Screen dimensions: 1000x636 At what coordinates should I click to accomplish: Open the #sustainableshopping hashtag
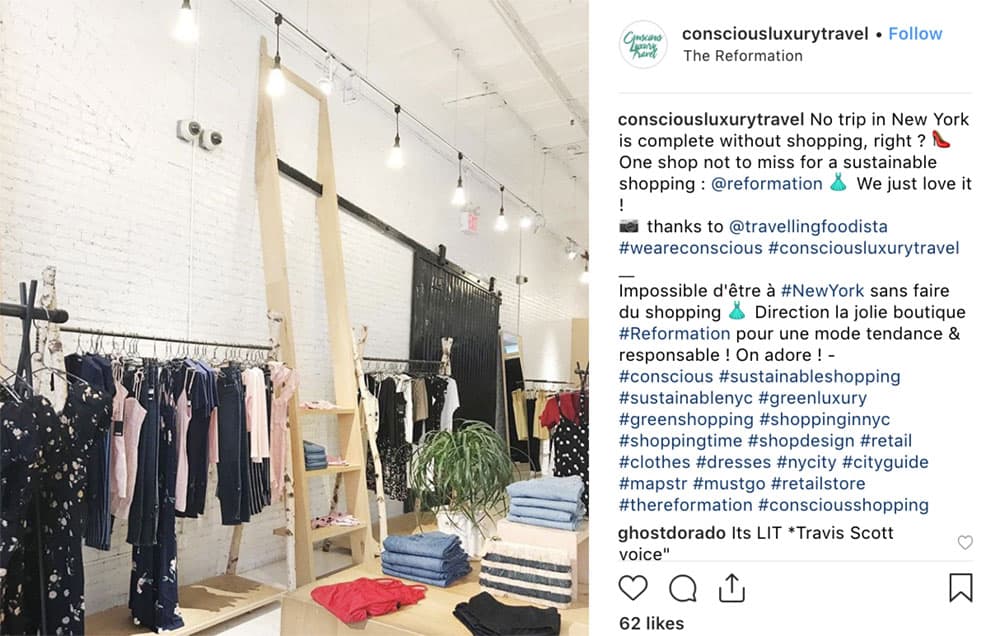(809, 376)
